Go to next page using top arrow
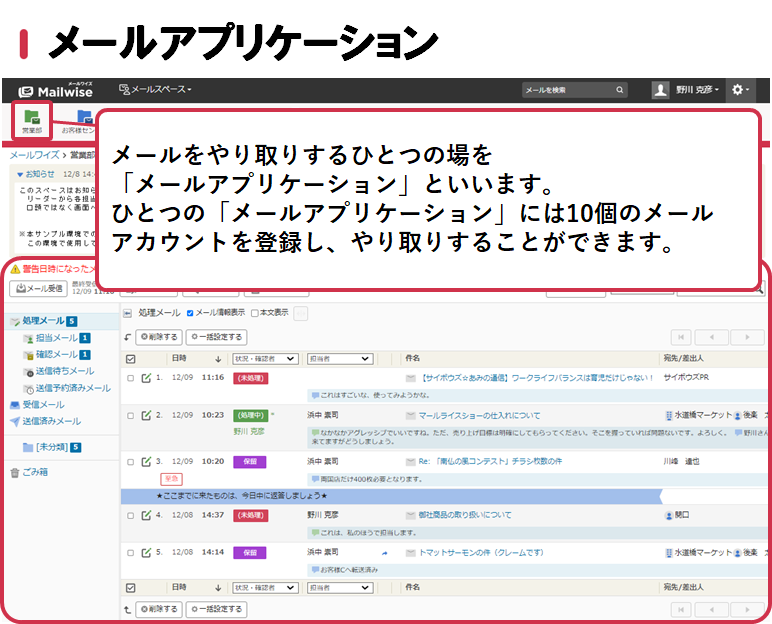The image size is (772, 624). [747, 338]
